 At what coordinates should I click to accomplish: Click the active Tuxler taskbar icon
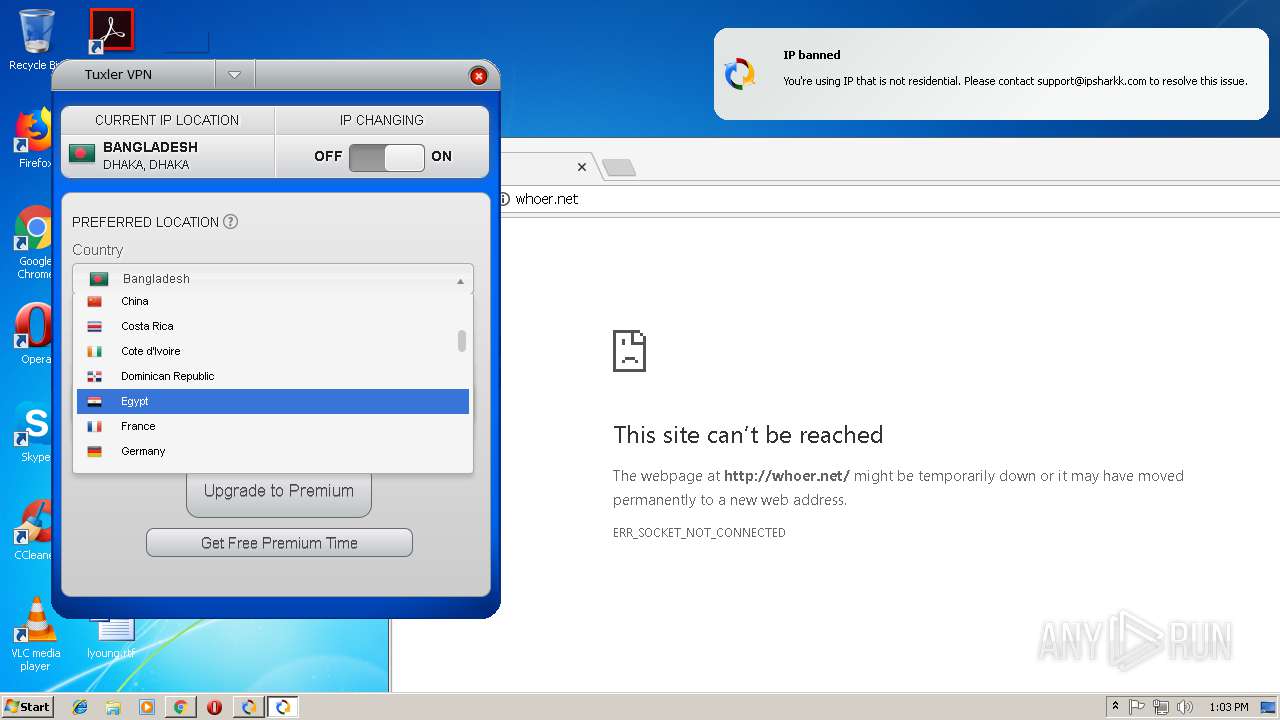(283, 707)
